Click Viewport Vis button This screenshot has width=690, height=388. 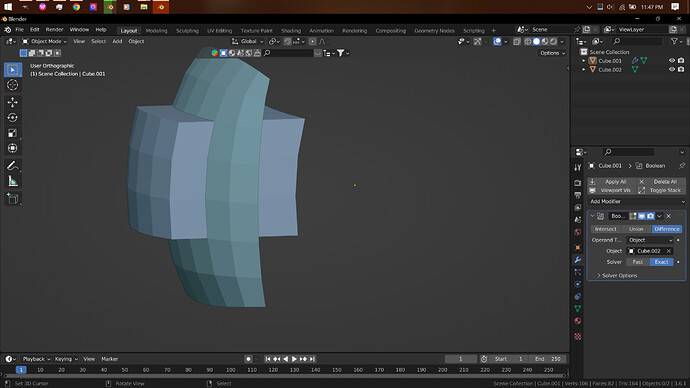tap(611, 190)
